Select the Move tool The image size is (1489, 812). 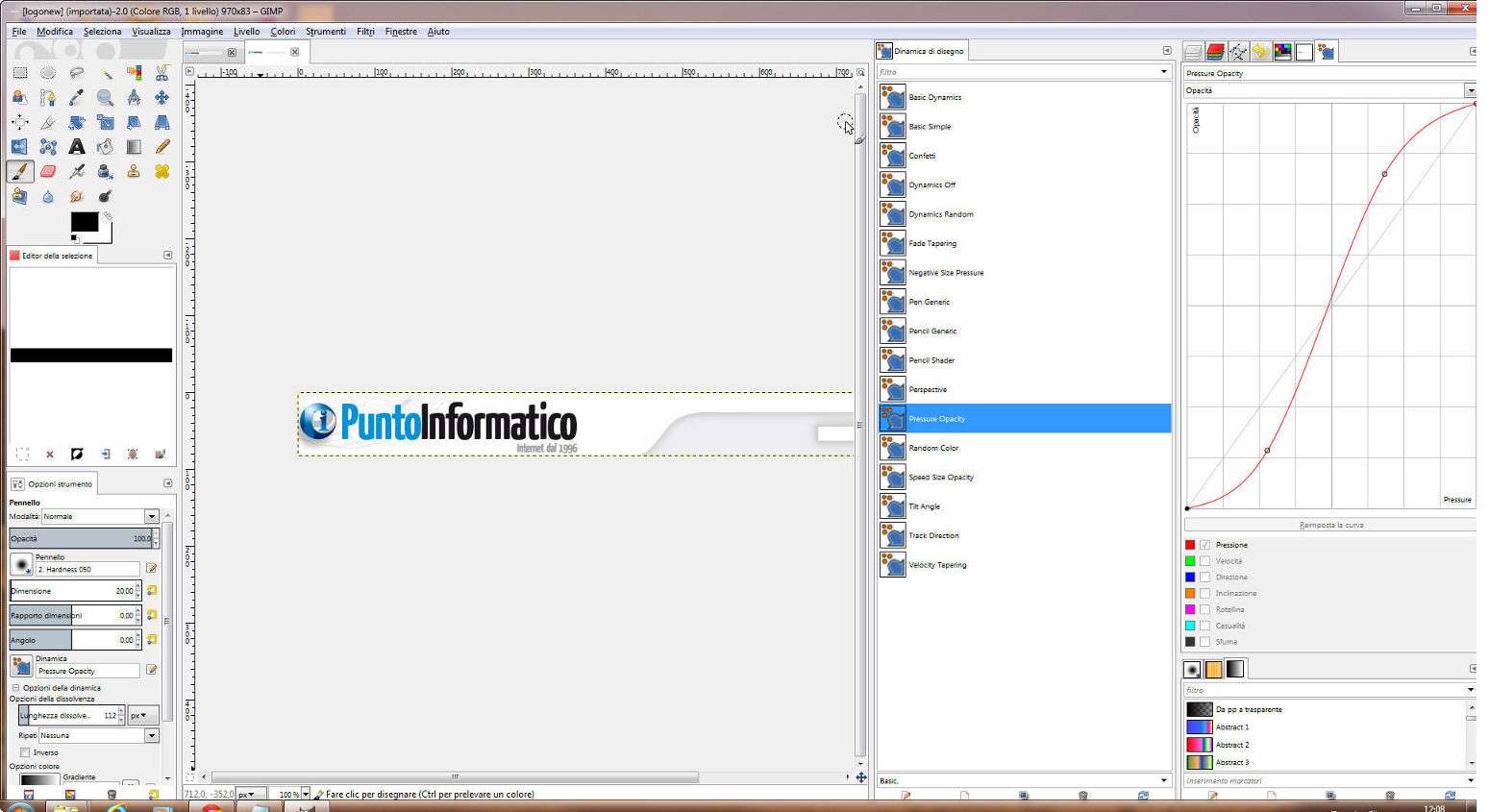click(161, 97)
